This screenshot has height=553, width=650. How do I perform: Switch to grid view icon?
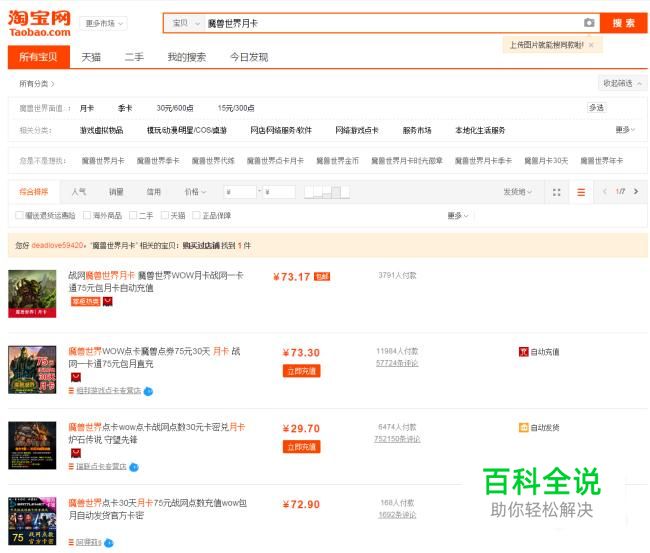pyautogui.click(x=557, y=192)
